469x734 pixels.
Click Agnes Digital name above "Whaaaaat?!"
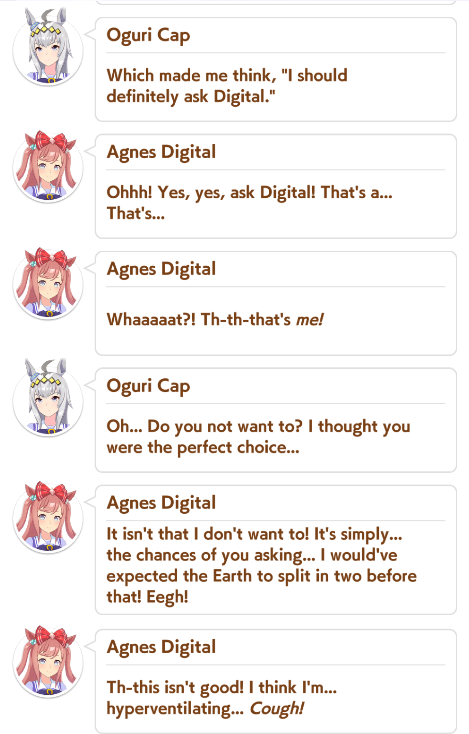(x=161, y=270)
